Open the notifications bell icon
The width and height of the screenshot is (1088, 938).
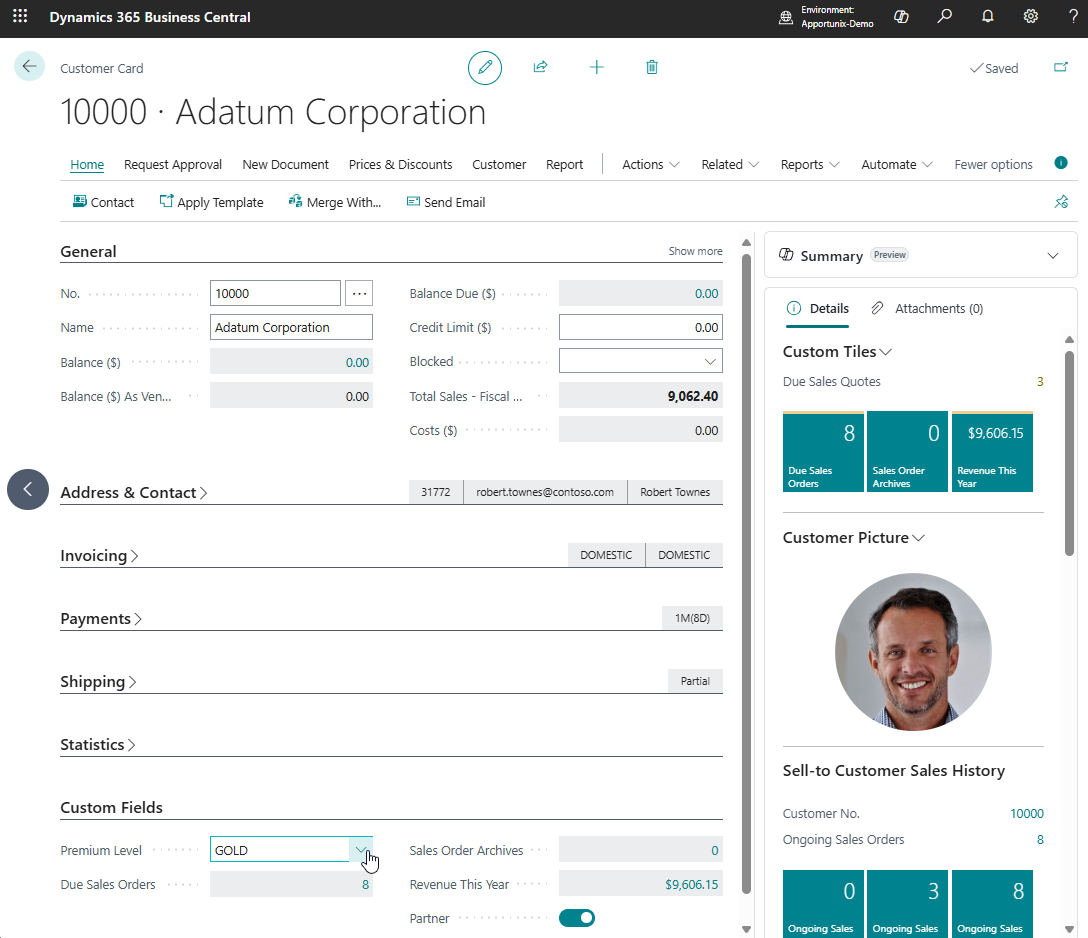988,17
